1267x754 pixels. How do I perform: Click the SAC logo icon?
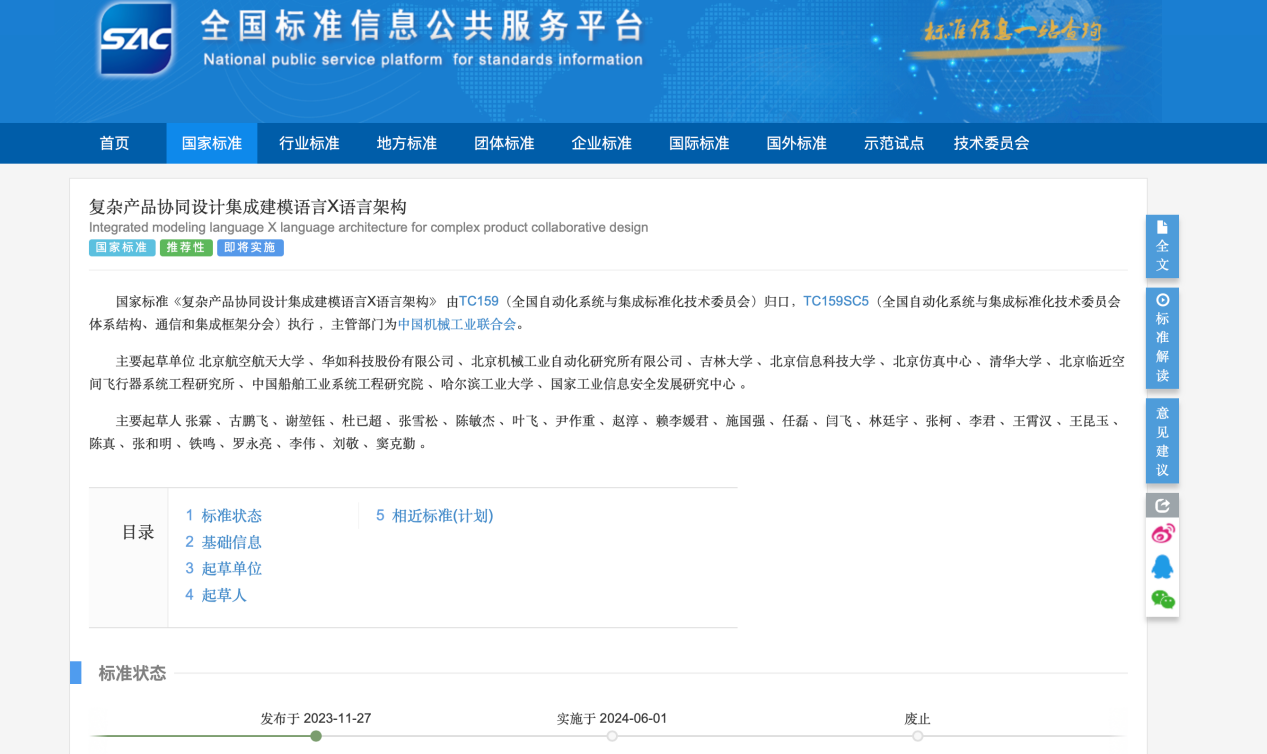click(136, 40)
